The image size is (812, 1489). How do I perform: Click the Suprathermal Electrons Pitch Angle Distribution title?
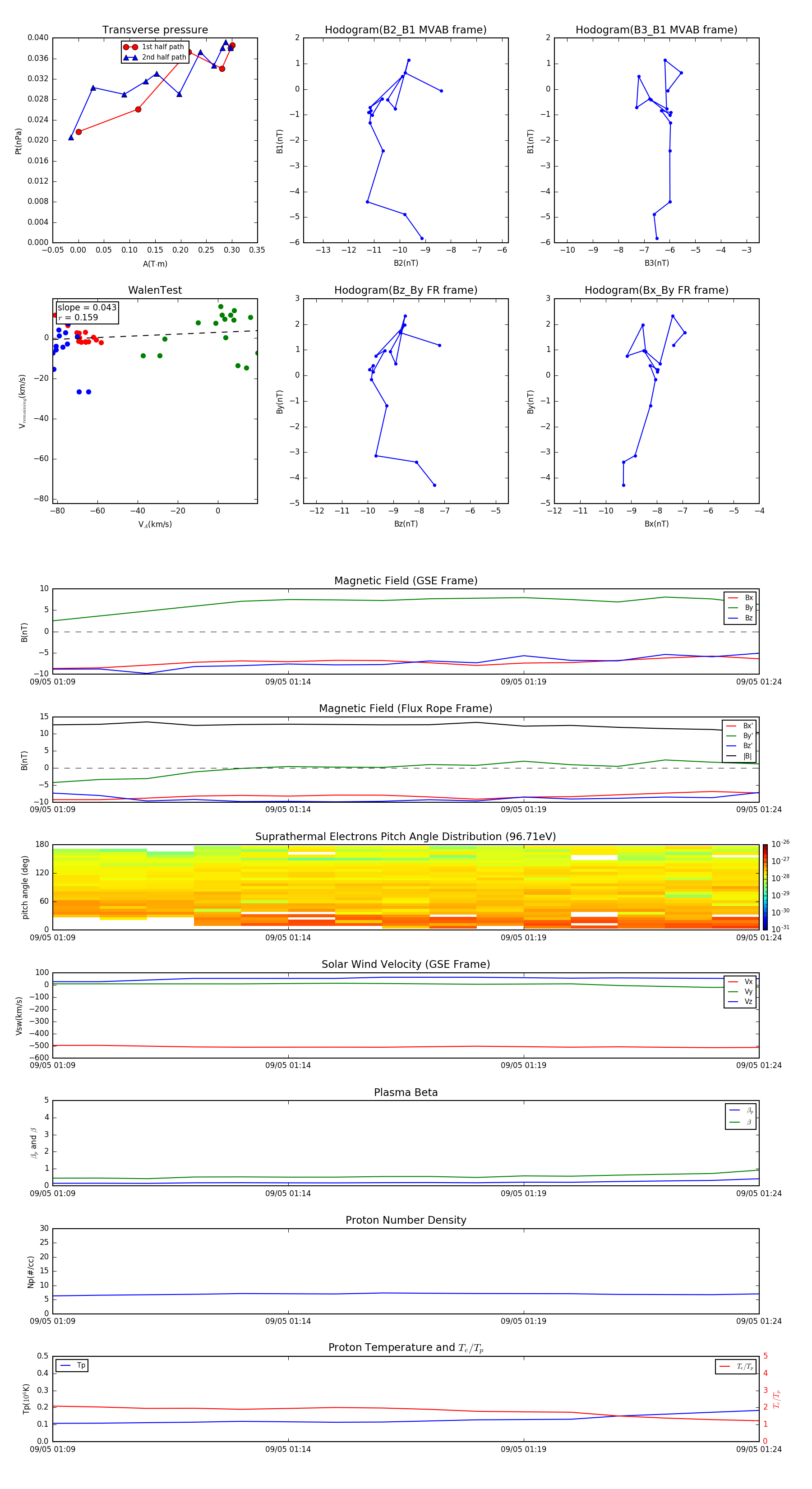tap(406, 837)
